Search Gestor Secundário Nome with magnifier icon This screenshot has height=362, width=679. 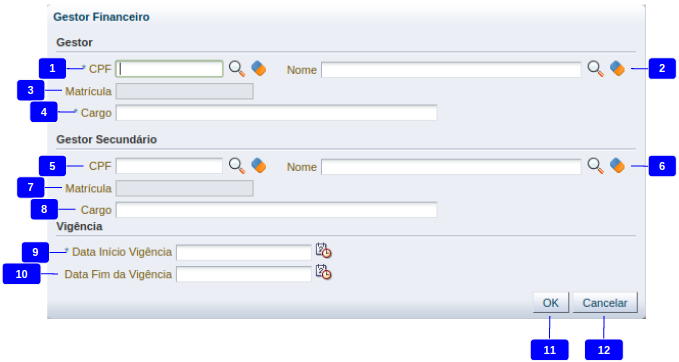click(595, 166)
